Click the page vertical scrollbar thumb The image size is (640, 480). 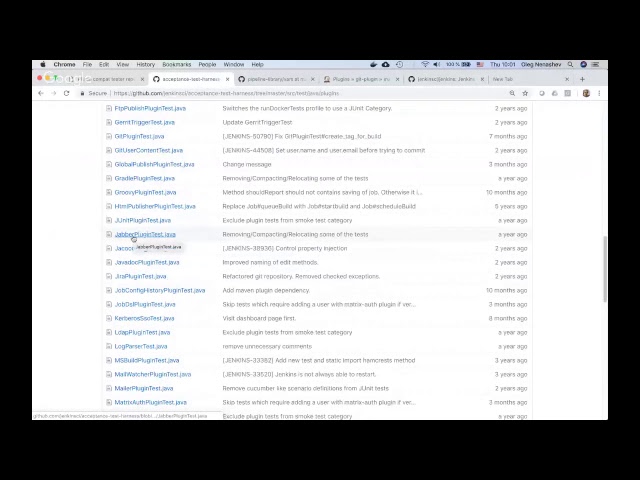(604, 269)
